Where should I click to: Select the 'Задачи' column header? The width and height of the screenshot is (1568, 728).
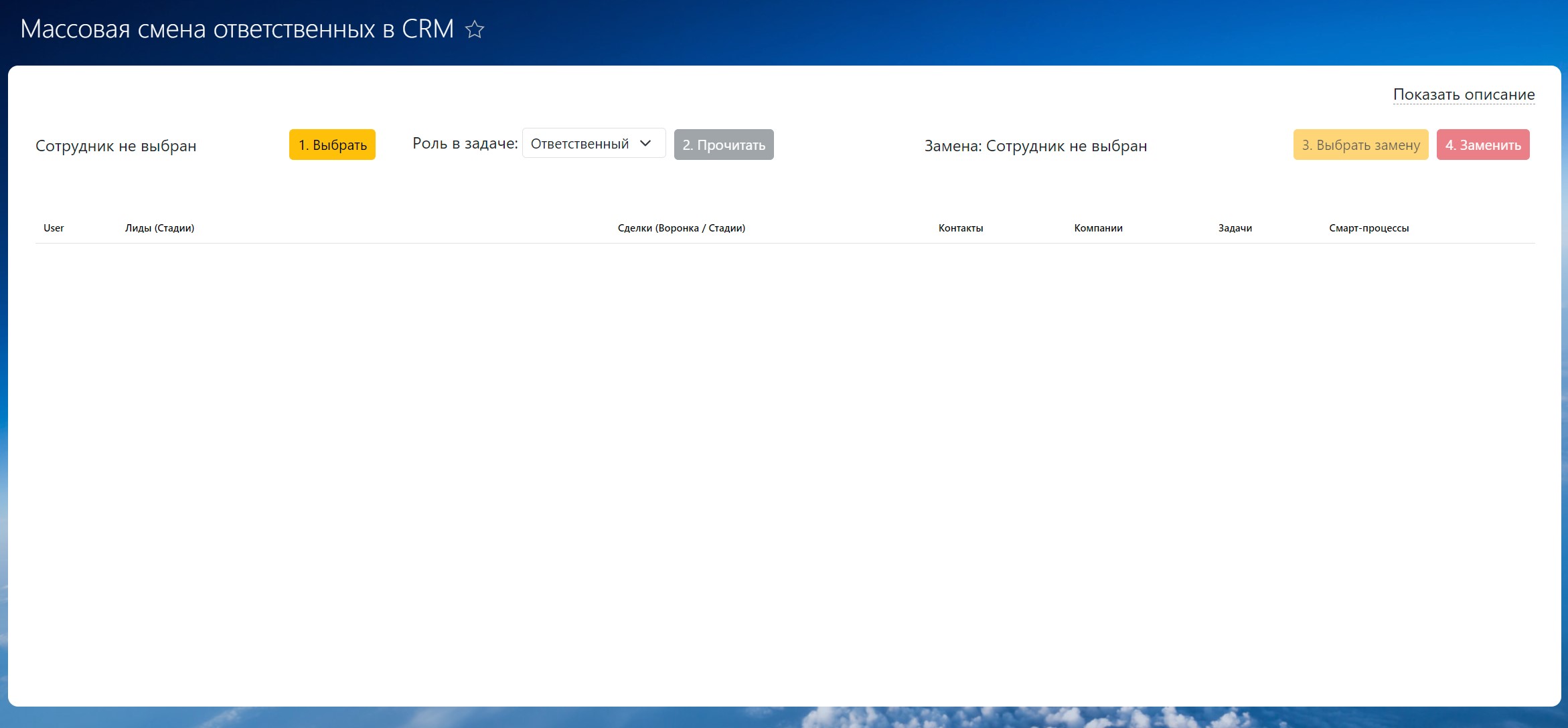tap(1235, 228)
